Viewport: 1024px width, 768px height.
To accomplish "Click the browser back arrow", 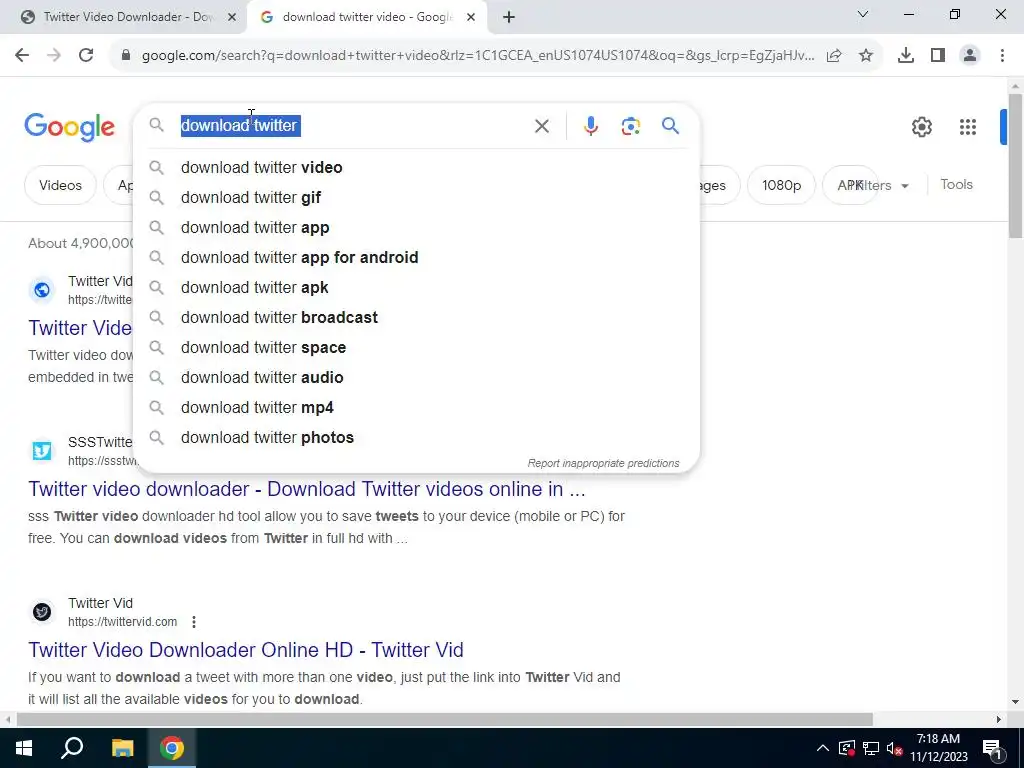I will pyautogui.click(x=22, y=55).
